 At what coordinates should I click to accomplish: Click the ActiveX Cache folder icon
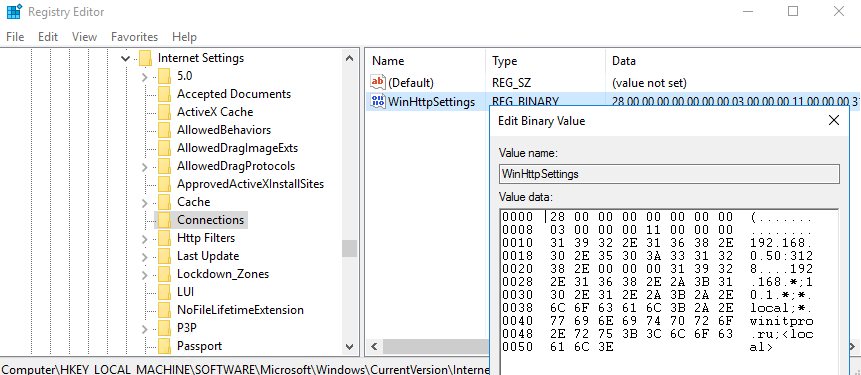click(164, 112)
